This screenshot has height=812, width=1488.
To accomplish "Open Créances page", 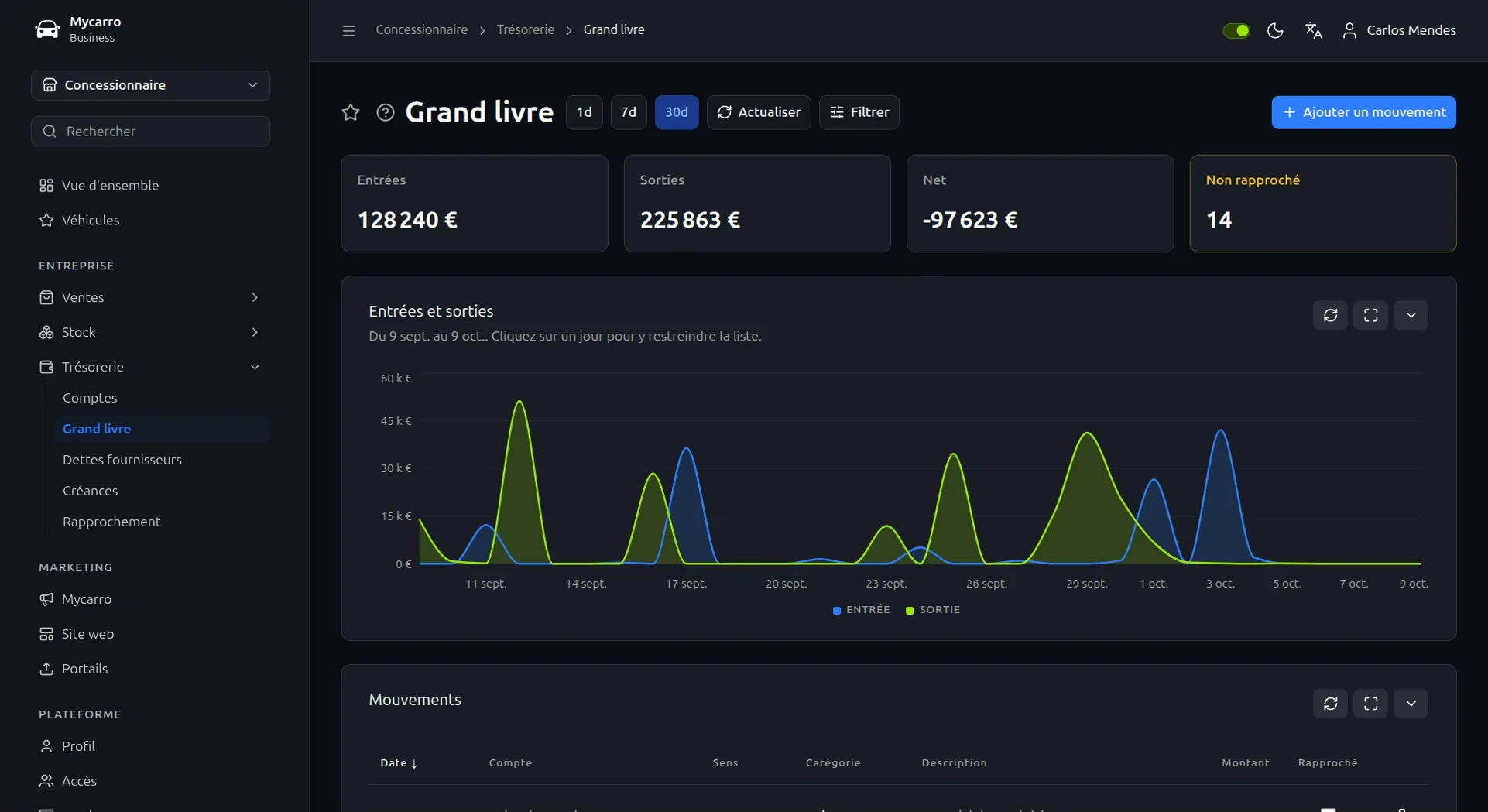I will coord(162,491).
